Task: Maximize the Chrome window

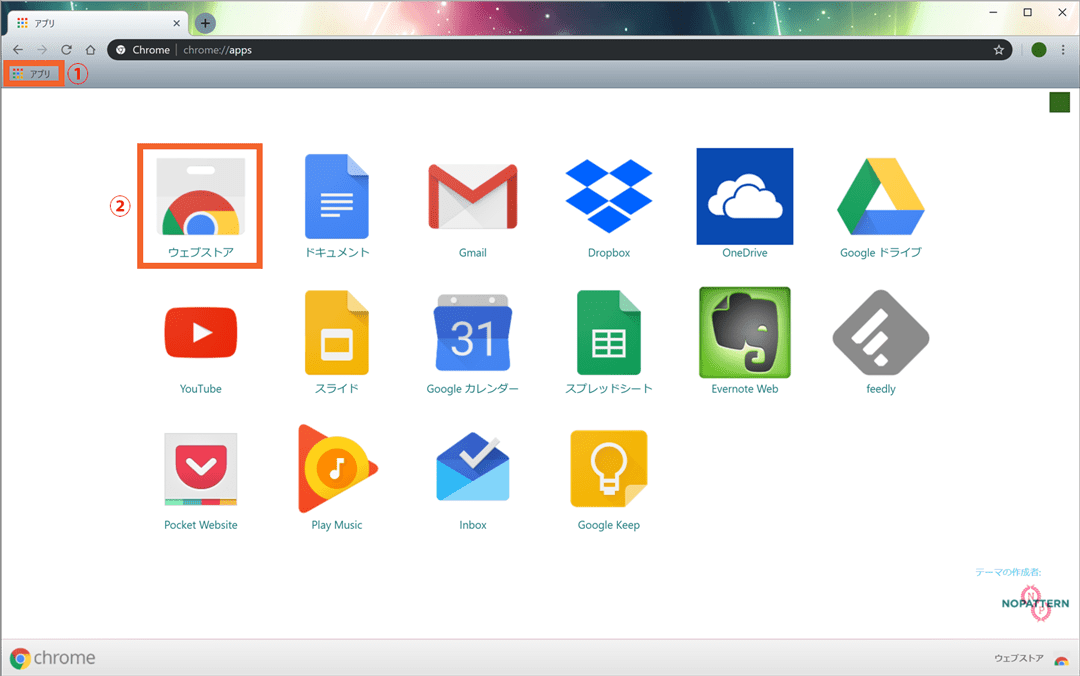Action: click(x=1028, y=12)
